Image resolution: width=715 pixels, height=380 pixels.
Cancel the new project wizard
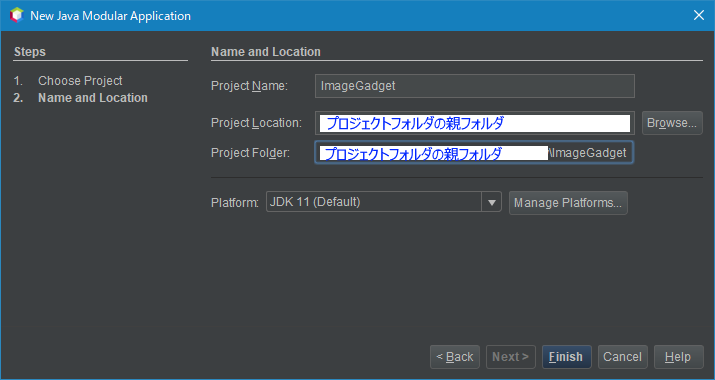pyautogui.click(x=622, y=357)
